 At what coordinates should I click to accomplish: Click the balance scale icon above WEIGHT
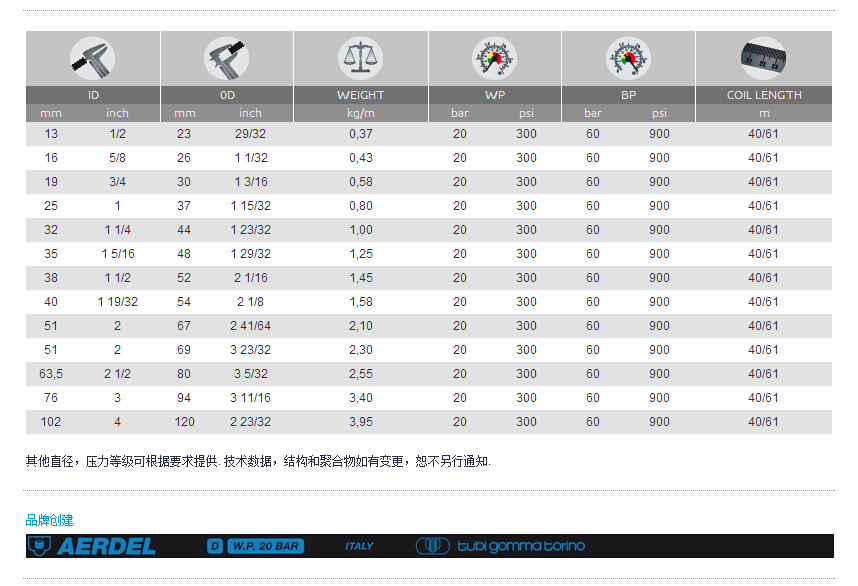pos(360,58)
